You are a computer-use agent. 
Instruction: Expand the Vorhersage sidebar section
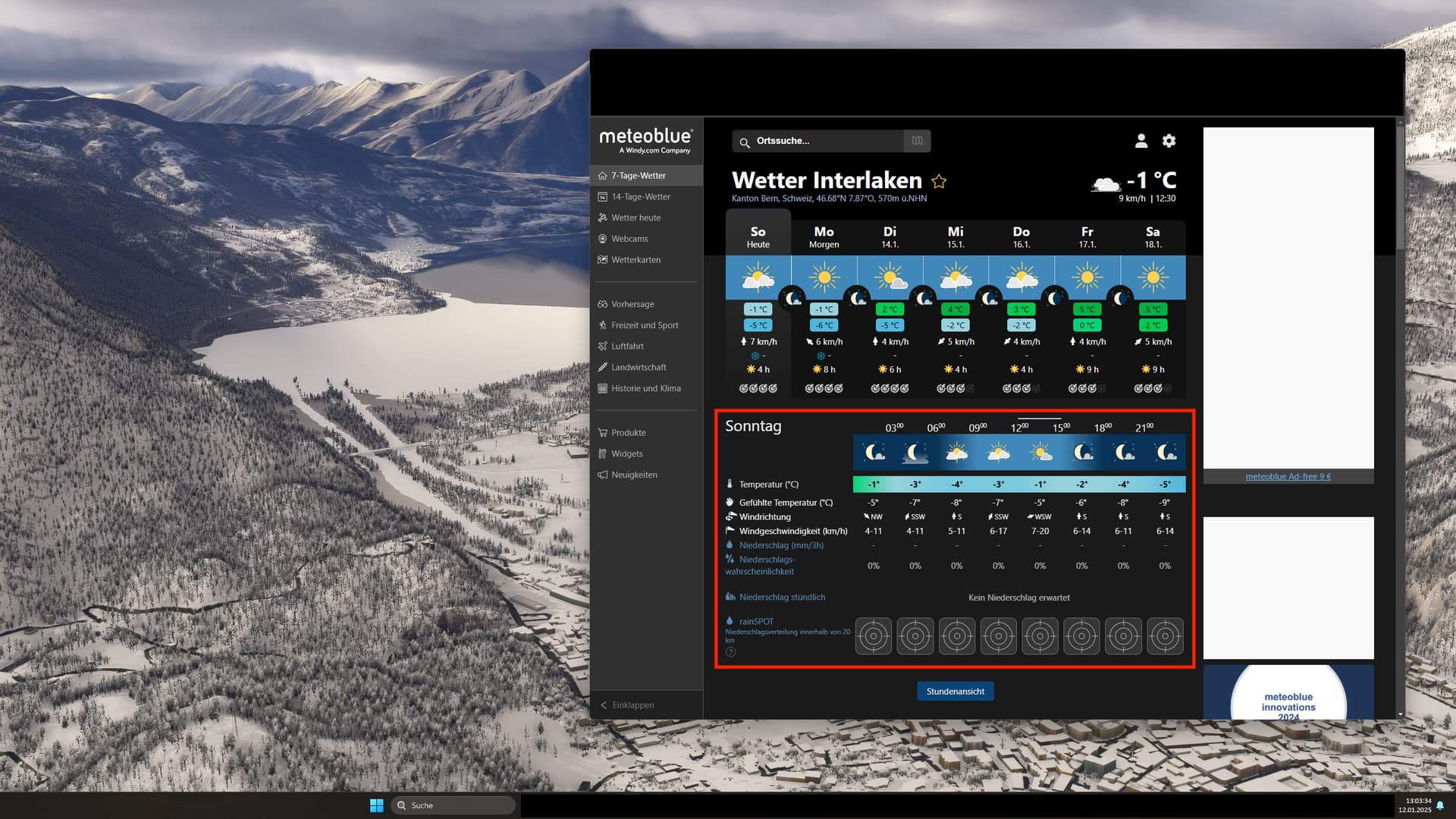tap(632, 304)
